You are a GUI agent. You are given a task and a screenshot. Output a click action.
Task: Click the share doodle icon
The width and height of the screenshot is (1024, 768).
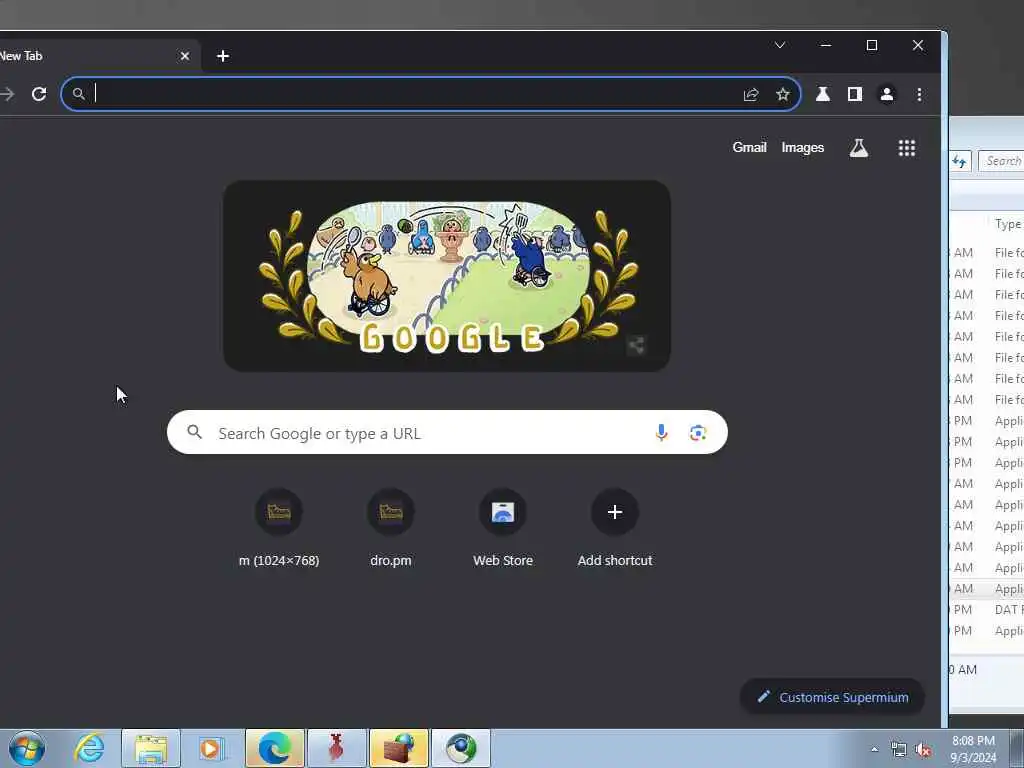pos(636,345)
